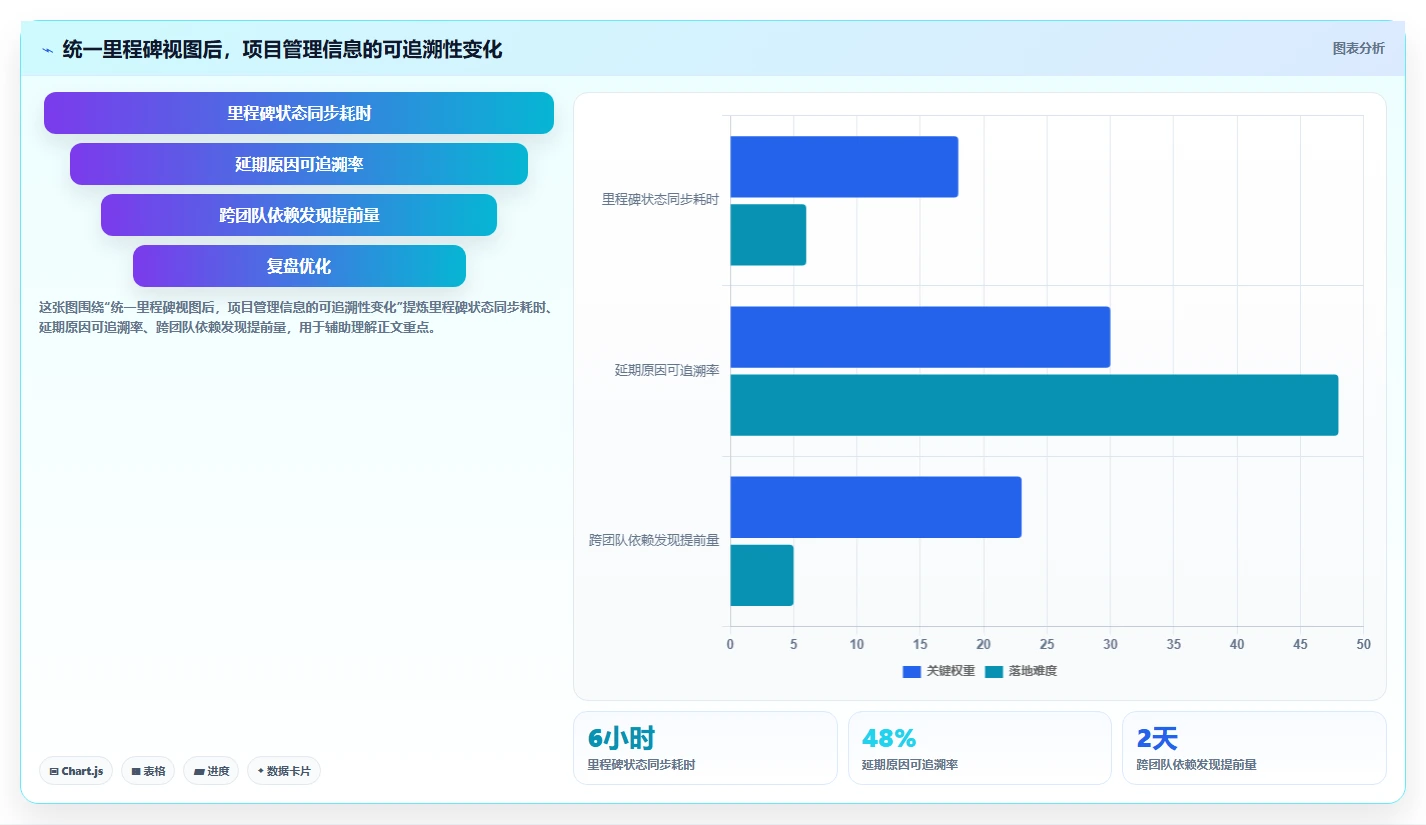Click teal 落地难度 bar for 延期原因可追溯率

point(1034,405)
